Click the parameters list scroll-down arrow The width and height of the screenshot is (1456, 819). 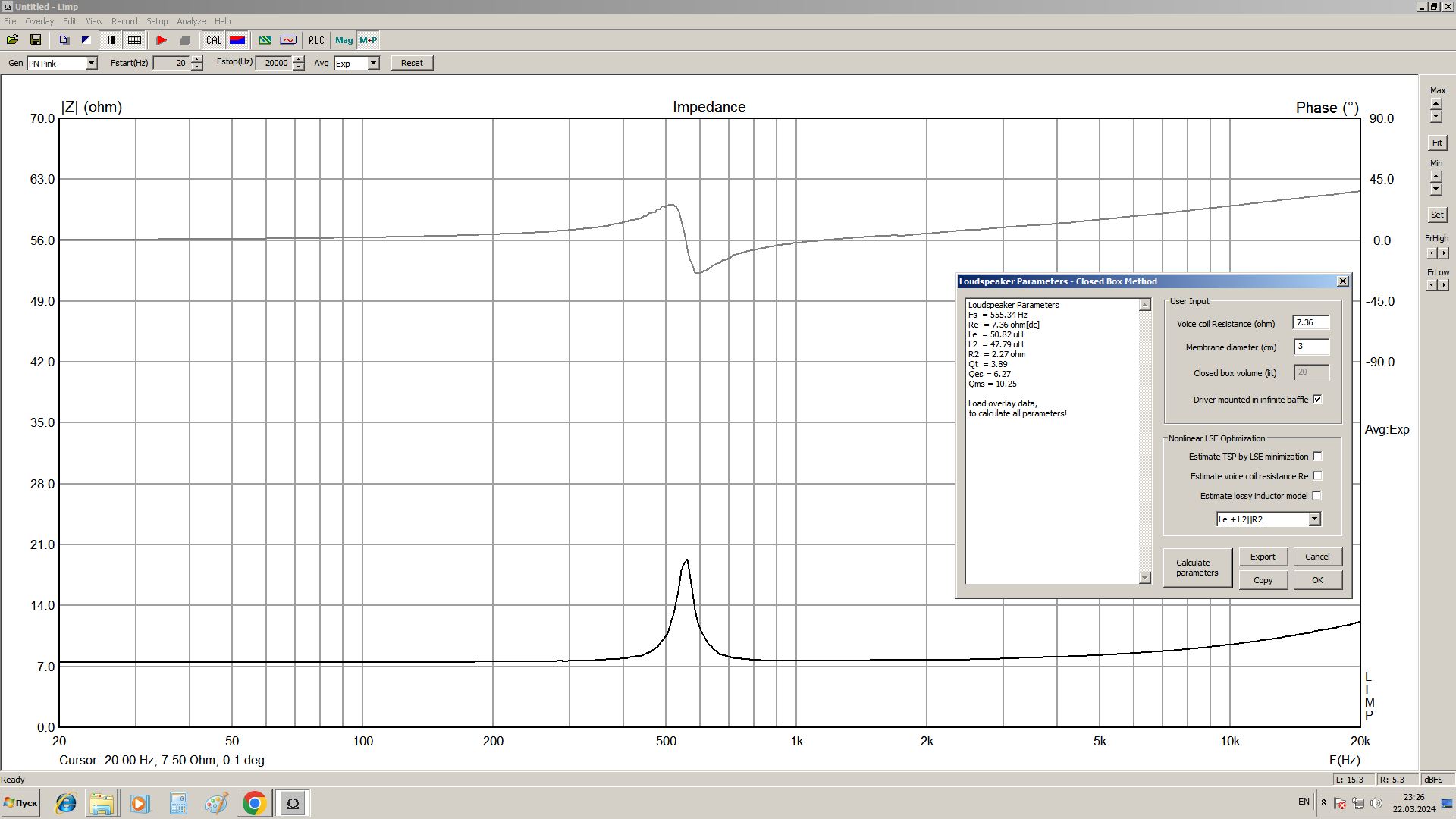[x=1145, y=578]
